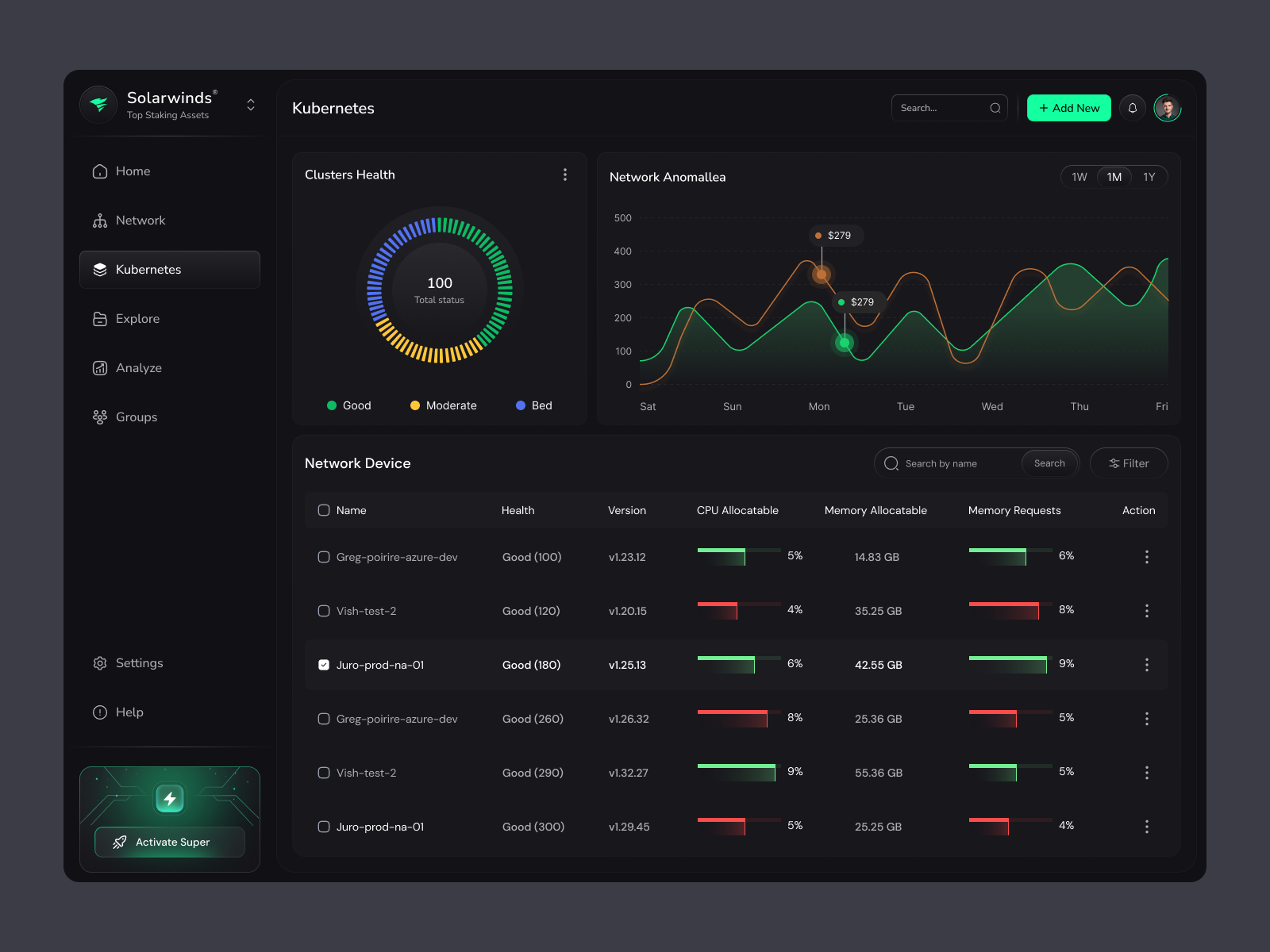This screenshot has width=1270, height=952.
Task: Click the Network hierarchy icon
Action: [x=100, y=221]
